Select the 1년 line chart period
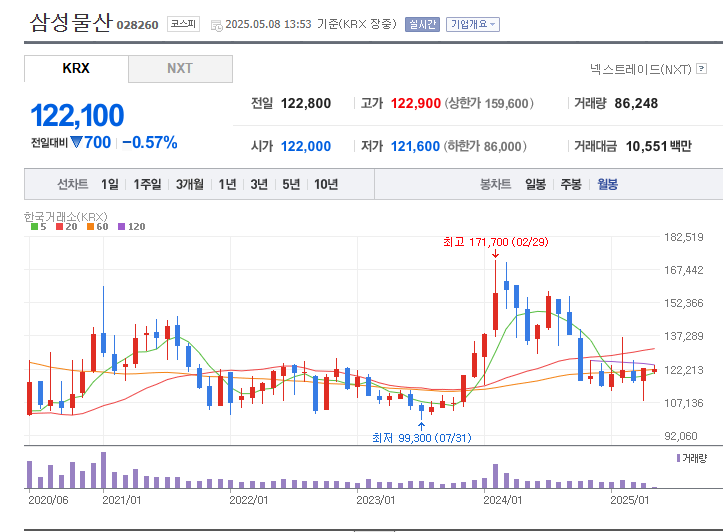Screen dimensions: 723x532 (227, 184)
